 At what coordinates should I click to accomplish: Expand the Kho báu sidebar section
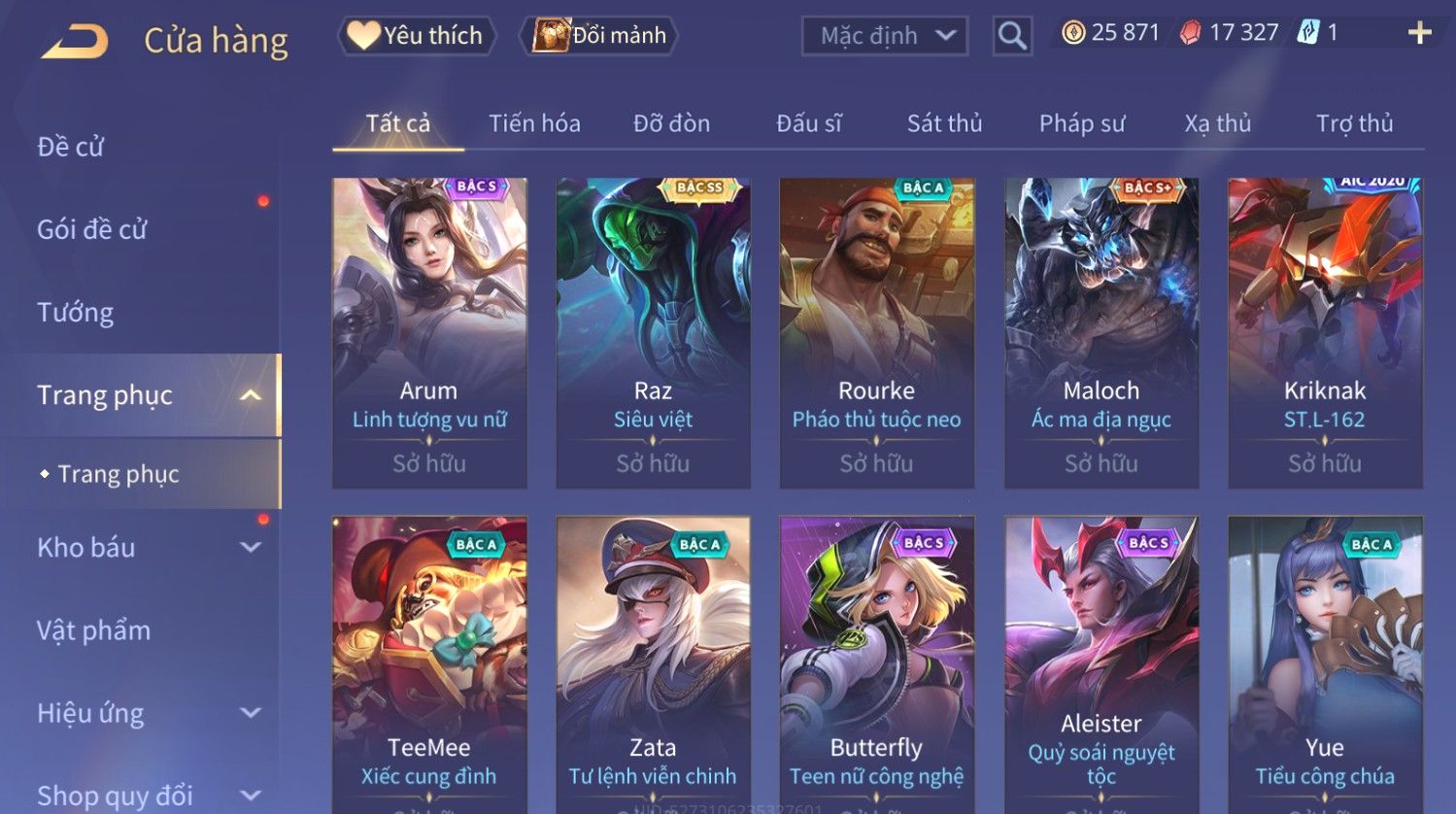[x=251, y=547]
